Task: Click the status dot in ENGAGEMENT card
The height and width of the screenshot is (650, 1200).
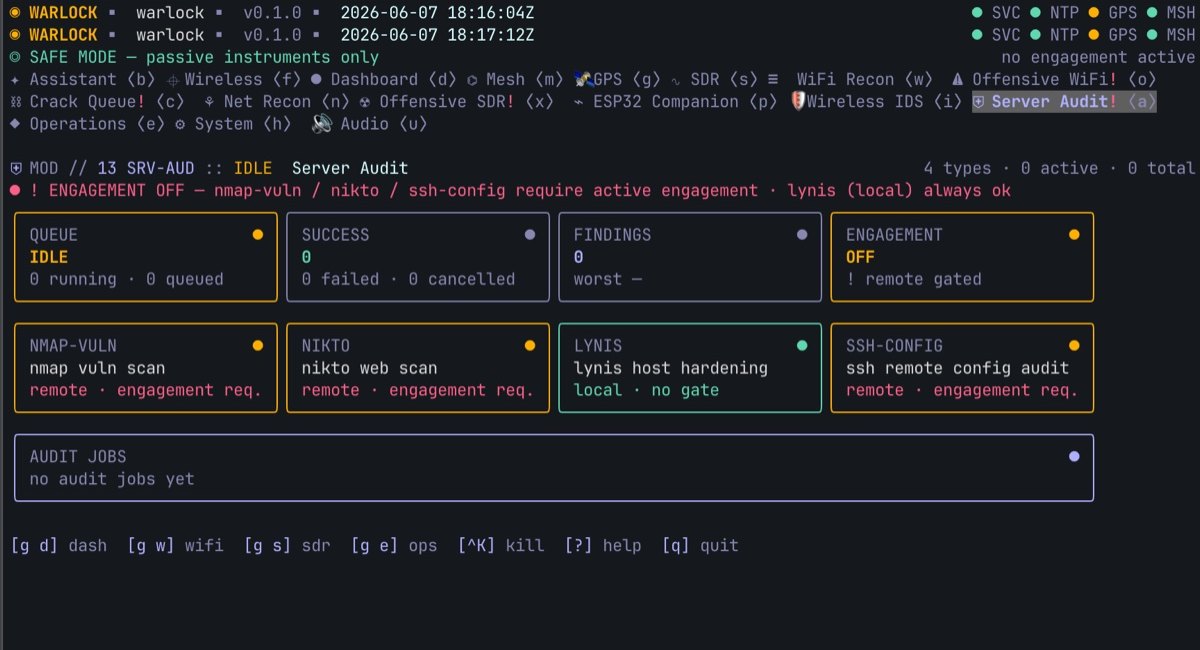Action: click(1074, 235)
